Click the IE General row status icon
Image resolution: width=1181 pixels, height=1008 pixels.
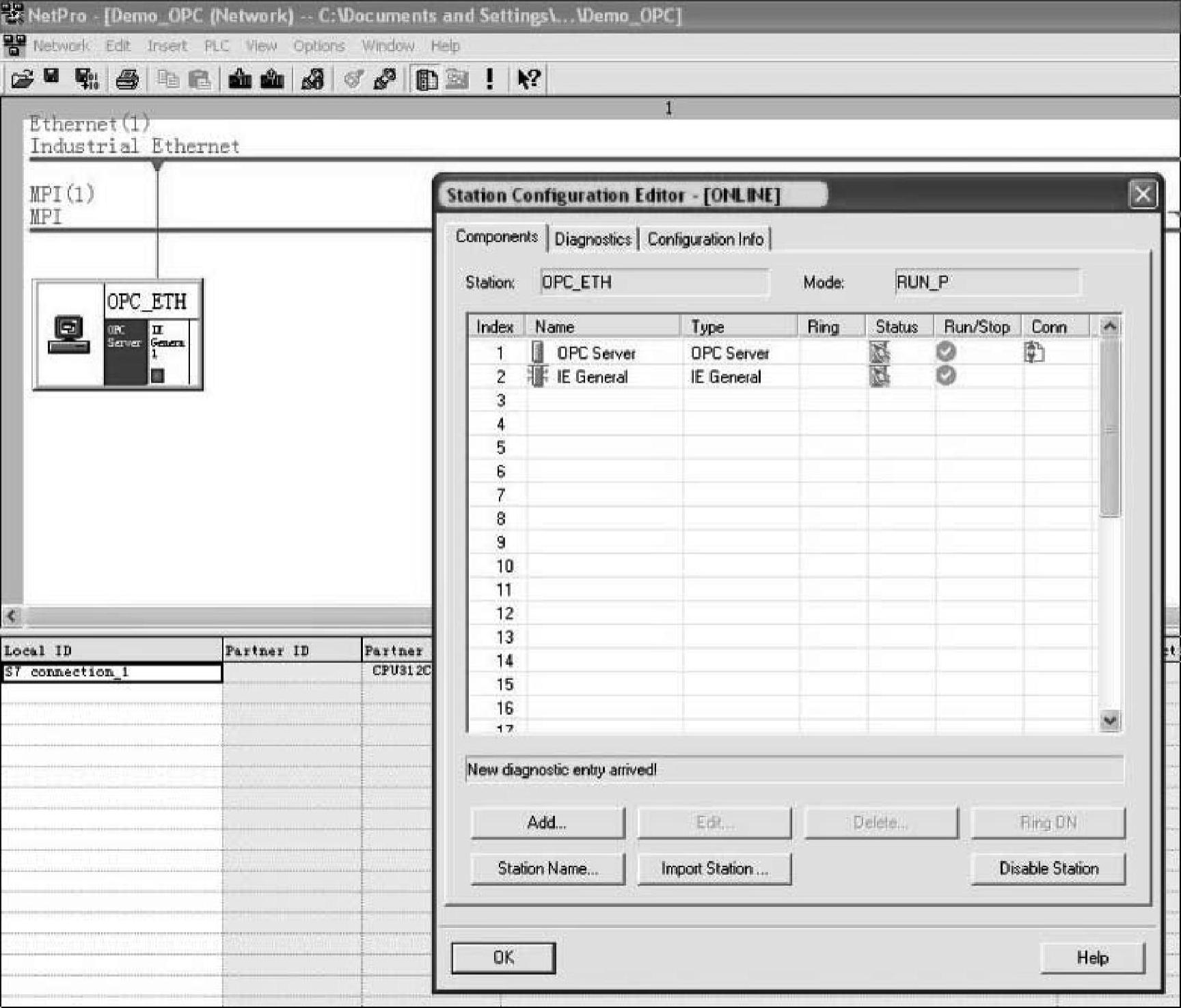(x=880, y=376)
